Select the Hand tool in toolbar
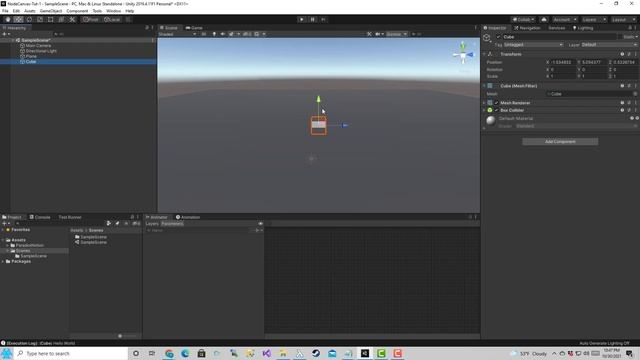 pos(8,19)
